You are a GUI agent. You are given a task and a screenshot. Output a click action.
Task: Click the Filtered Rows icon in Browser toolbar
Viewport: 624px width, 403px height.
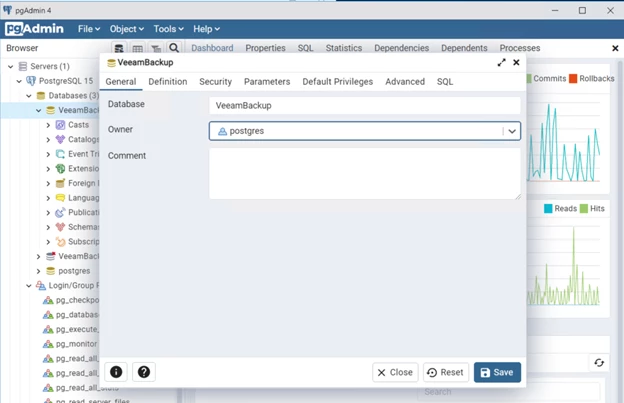click(156, 49)
